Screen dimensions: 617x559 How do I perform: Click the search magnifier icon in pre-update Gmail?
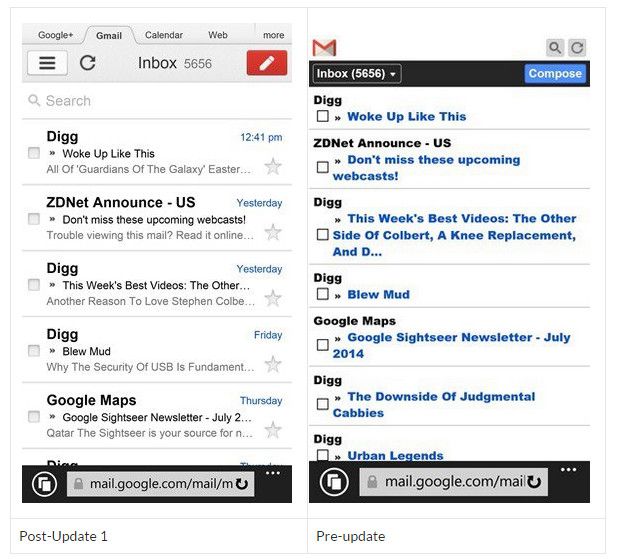tap(555, 48)
